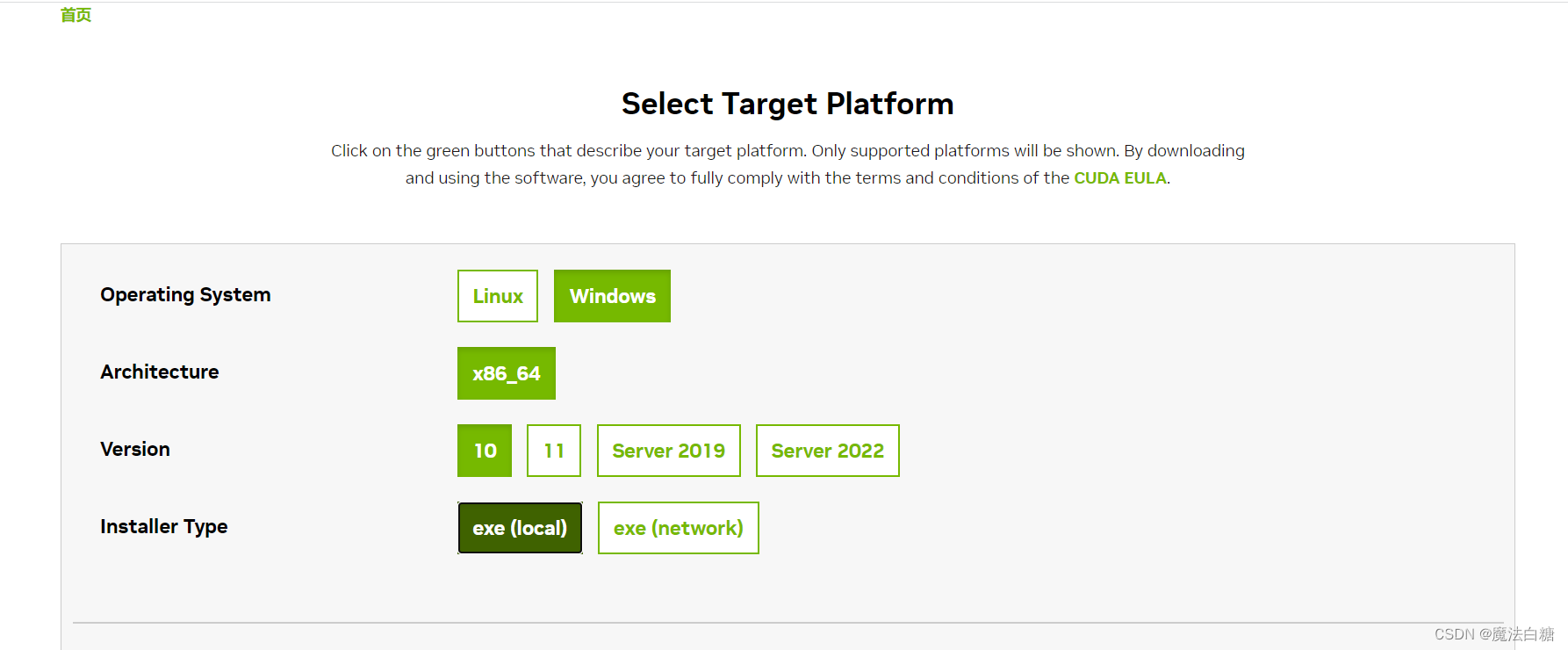Go to 首页 home link
This screenshot has width=1568, height=650.
(76, 15)
